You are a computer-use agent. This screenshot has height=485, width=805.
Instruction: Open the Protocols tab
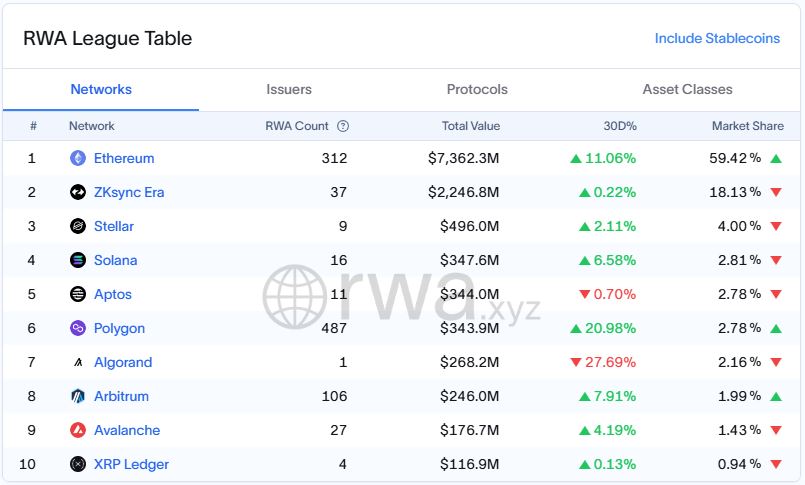point(477,89)
